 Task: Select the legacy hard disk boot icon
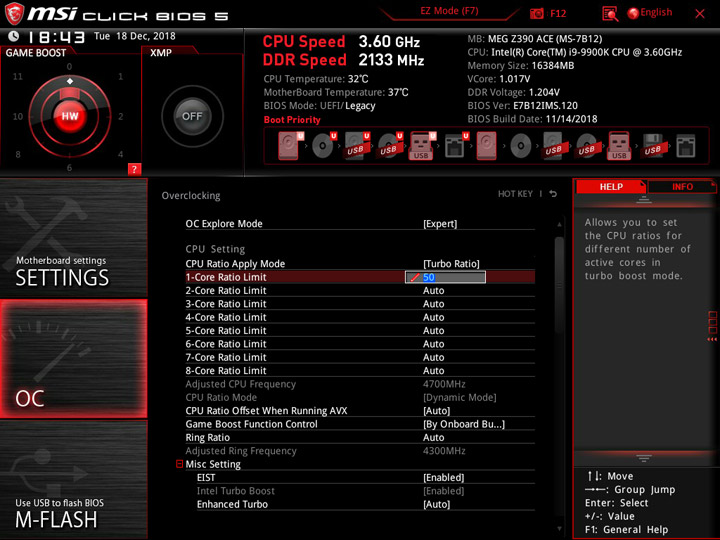coord(487,146)
